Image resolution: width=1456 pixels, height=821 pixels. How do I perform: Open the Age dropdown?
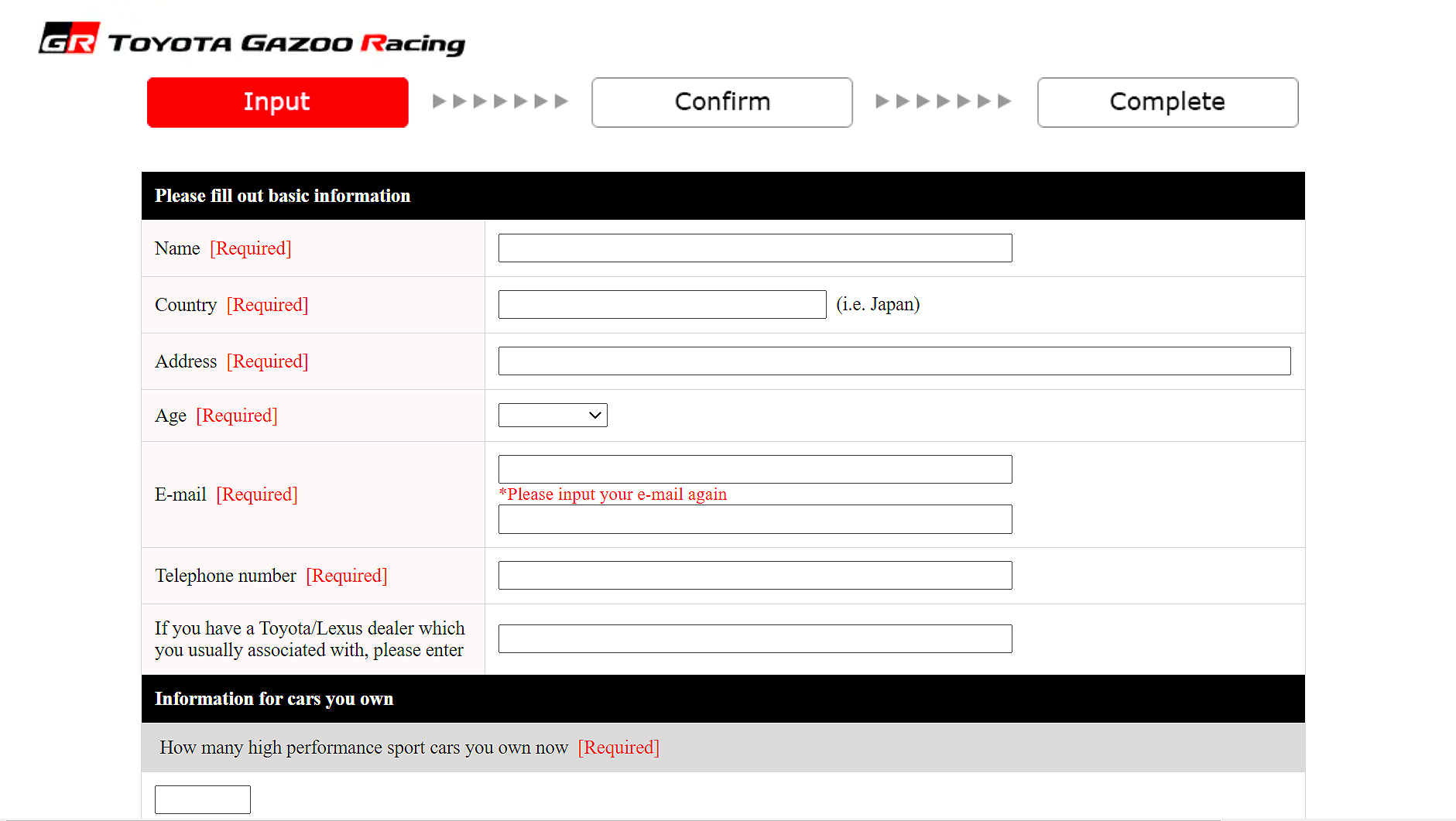click(x=553, y=416)
